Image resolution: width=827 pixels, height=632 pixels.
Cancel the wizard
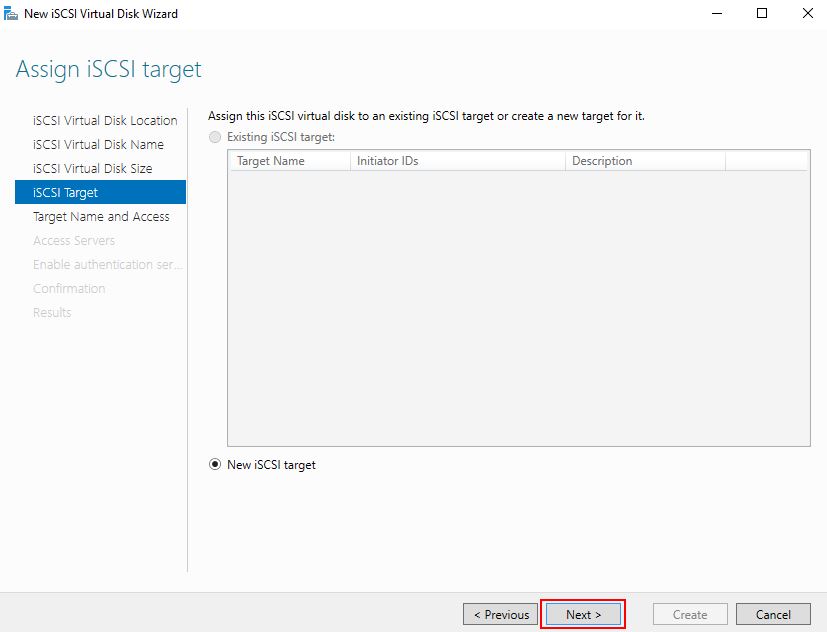click(x=773, y=615)
